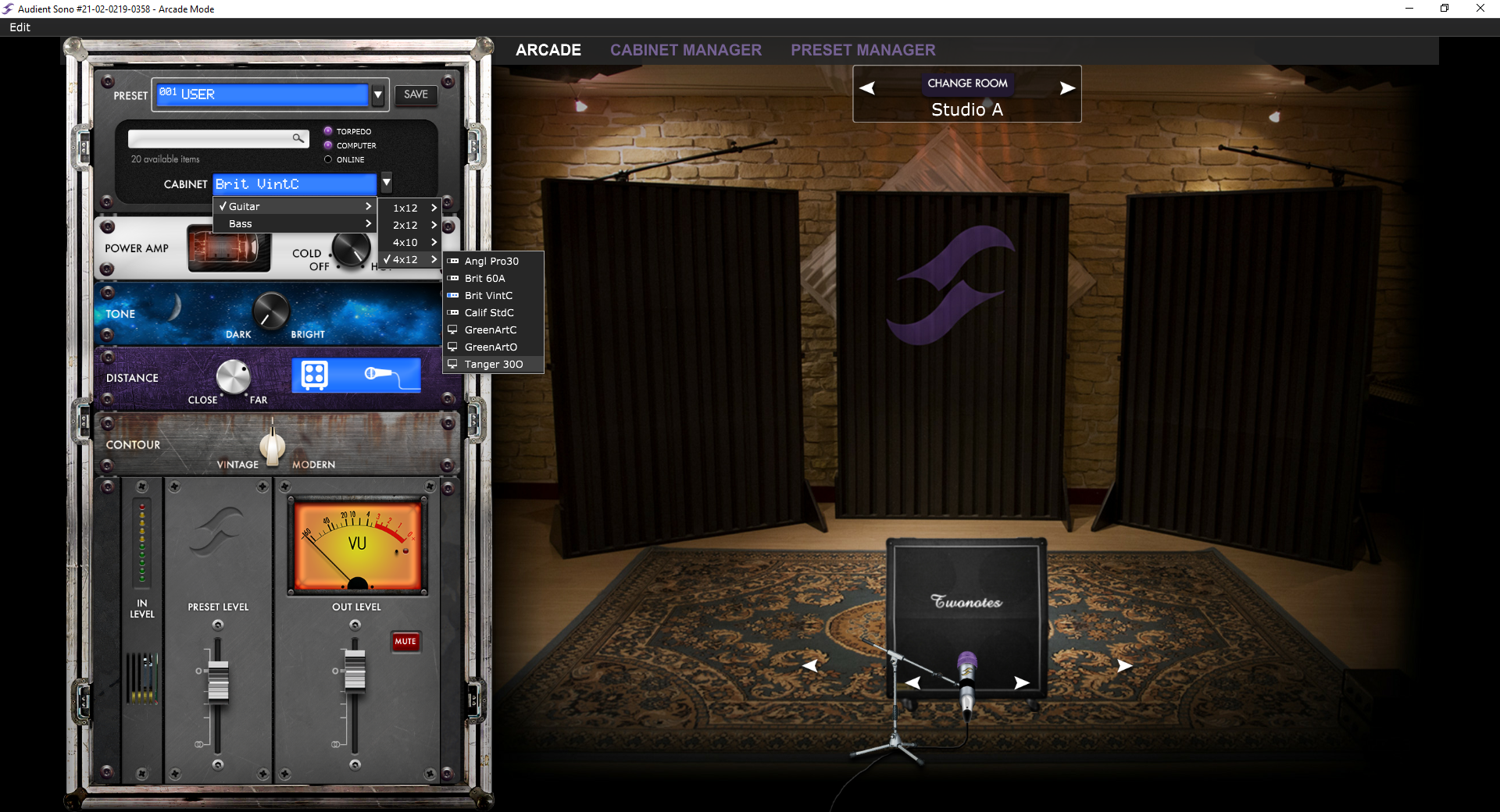1500x812 pixels.
Task: Toggle the Torpedo source filter
Action: tap(328, 131)
